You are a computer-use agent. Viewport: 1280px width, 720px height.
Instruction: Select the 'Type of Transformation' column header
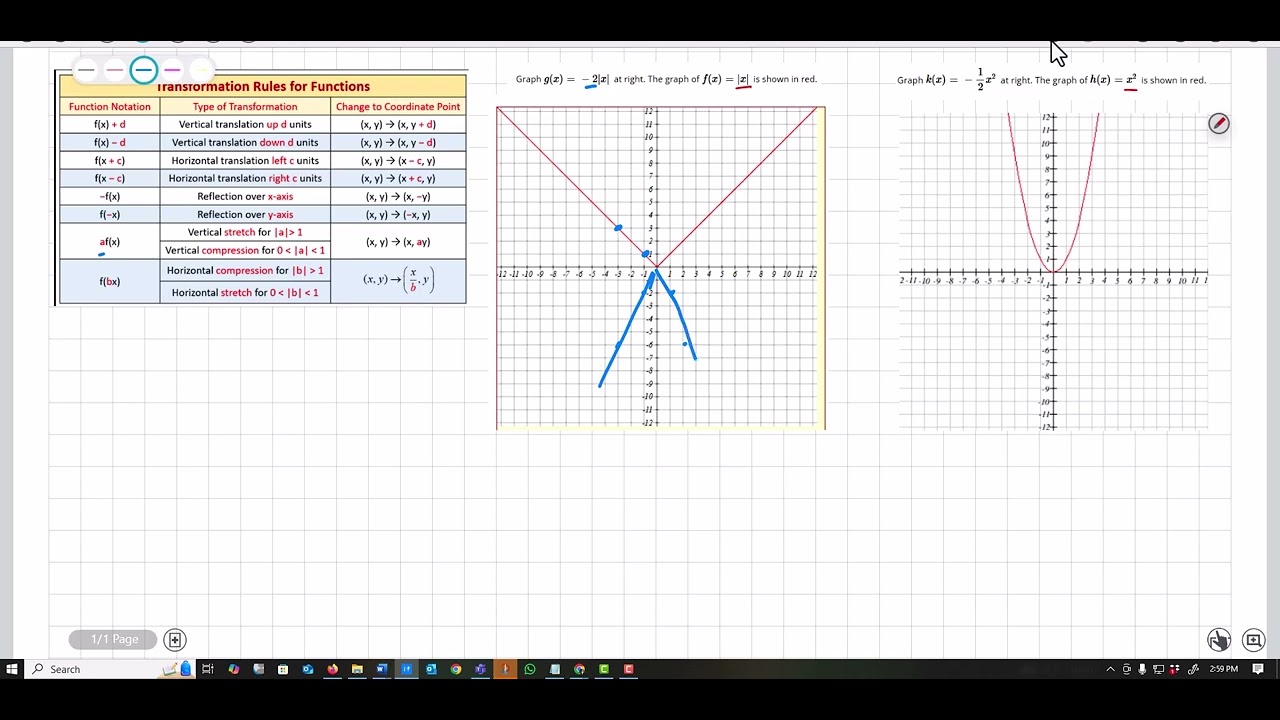point(245,107)
